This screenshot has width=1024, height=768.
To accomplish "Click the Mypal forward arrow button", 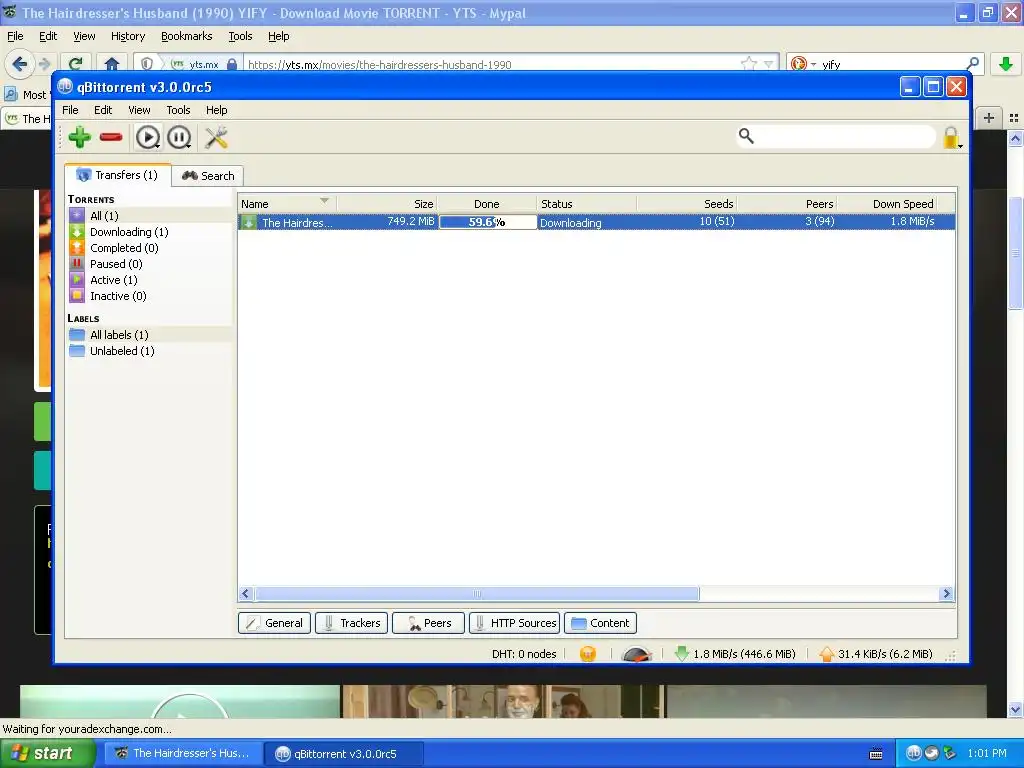I will click(x=44, y=64).
